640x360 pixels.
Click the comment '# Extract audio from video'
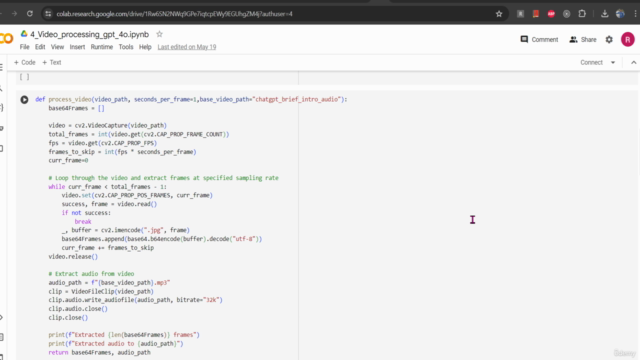point(91,274)
